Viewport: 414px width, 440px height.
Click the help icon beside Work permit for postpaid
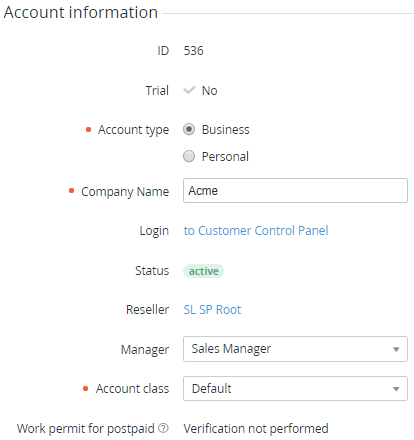[x=163, y=428]
